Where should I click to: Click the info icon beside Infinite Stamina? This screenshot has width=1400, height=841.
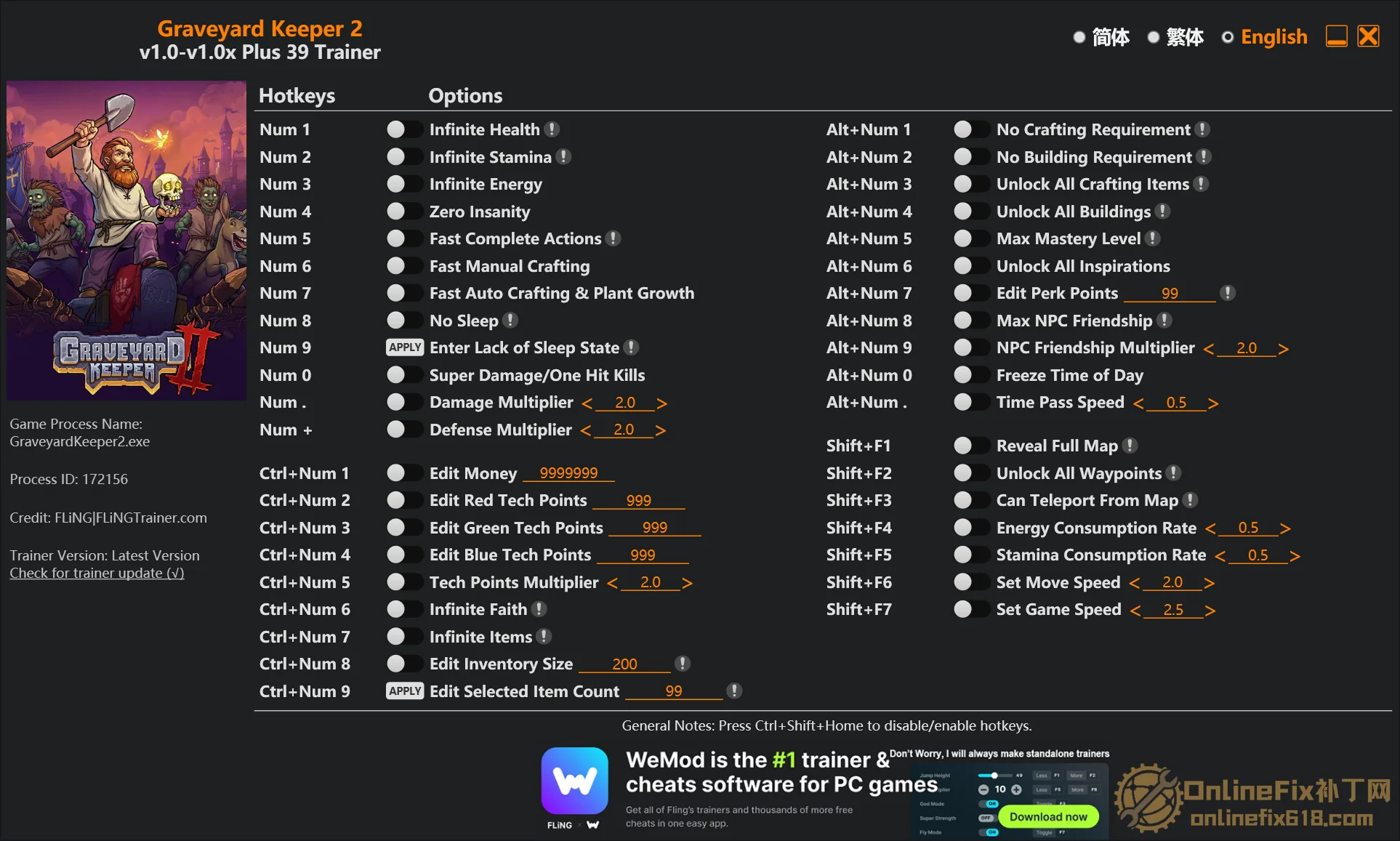coord(563,157)
